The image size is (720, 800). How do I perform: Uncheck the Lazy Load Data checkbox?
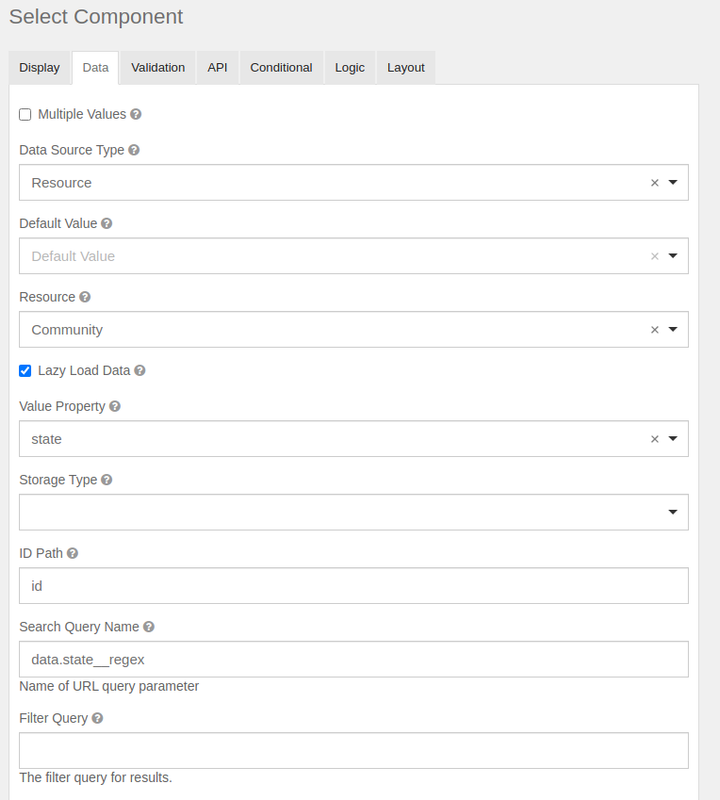tap(25, 370)
